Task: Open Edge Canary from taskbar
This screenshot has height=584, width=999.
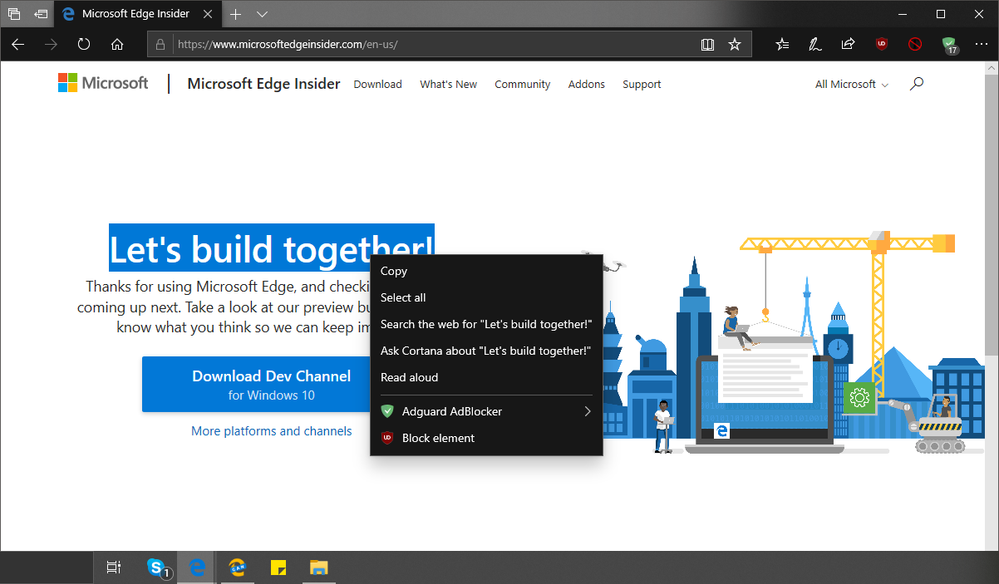Action: tap(237, 567)
